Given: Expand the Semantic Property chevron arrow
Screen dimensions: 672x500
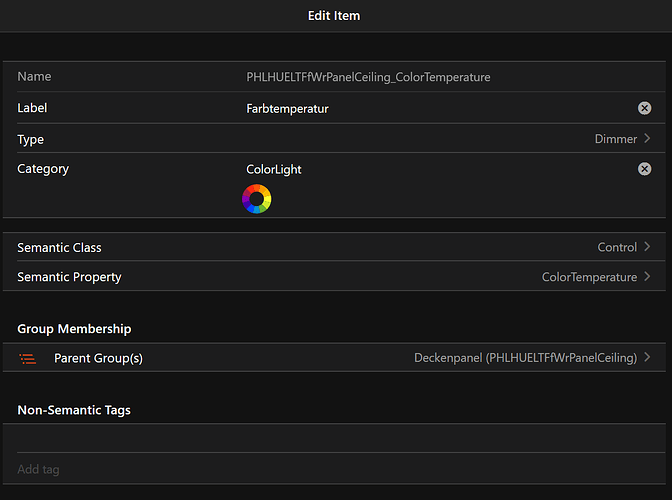Looking at the screenshot, I should (648, 277).
